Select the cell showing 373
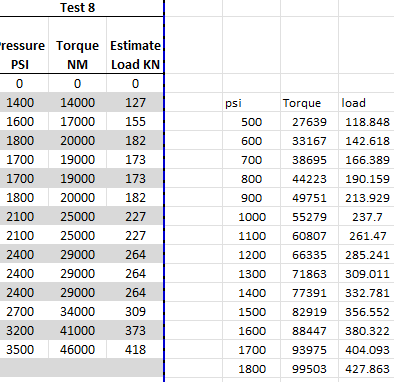Screen dimensions: 394x382 point(135,330)
